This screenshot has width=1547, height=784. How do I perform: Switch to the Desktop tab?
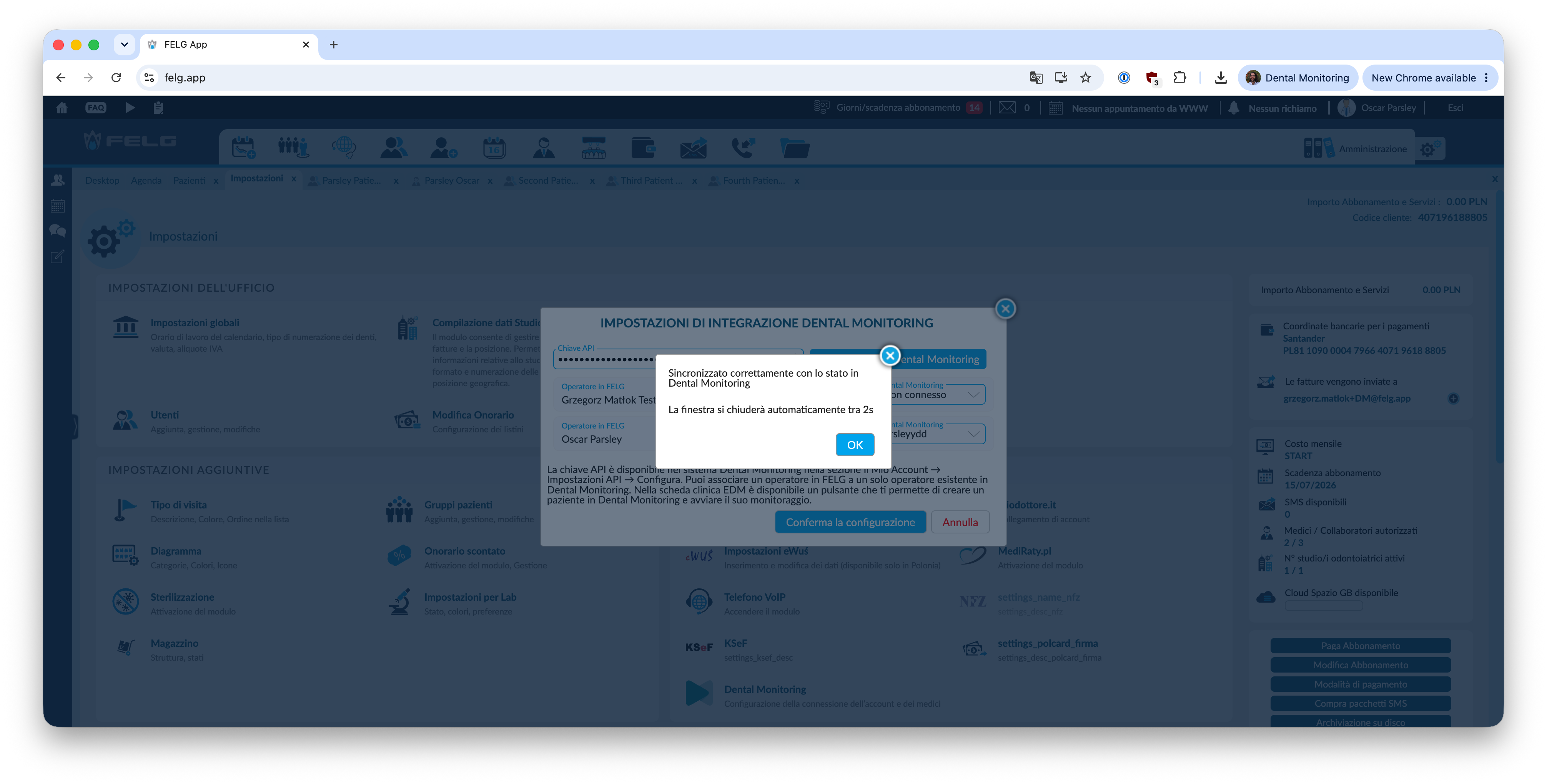102,180
